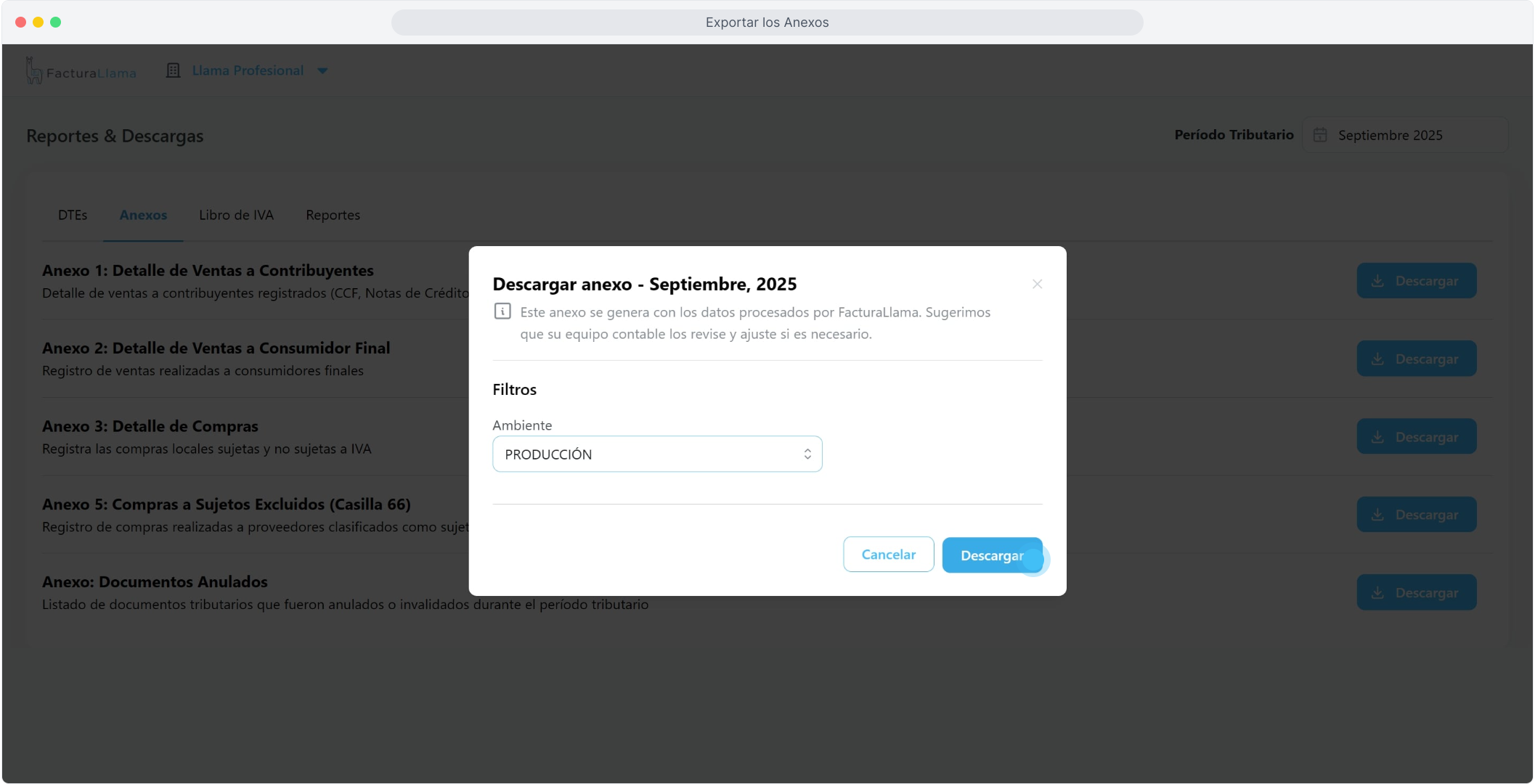Close the Descargar anexo dialog X
Image resolution: width=1535 pixels, height=784 pixels.
[x=1037, y=284]
